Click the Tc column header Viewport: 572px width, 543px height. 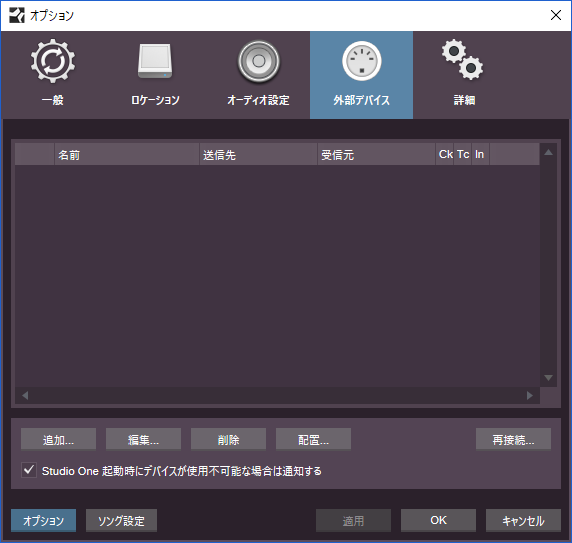pos(463,154)
